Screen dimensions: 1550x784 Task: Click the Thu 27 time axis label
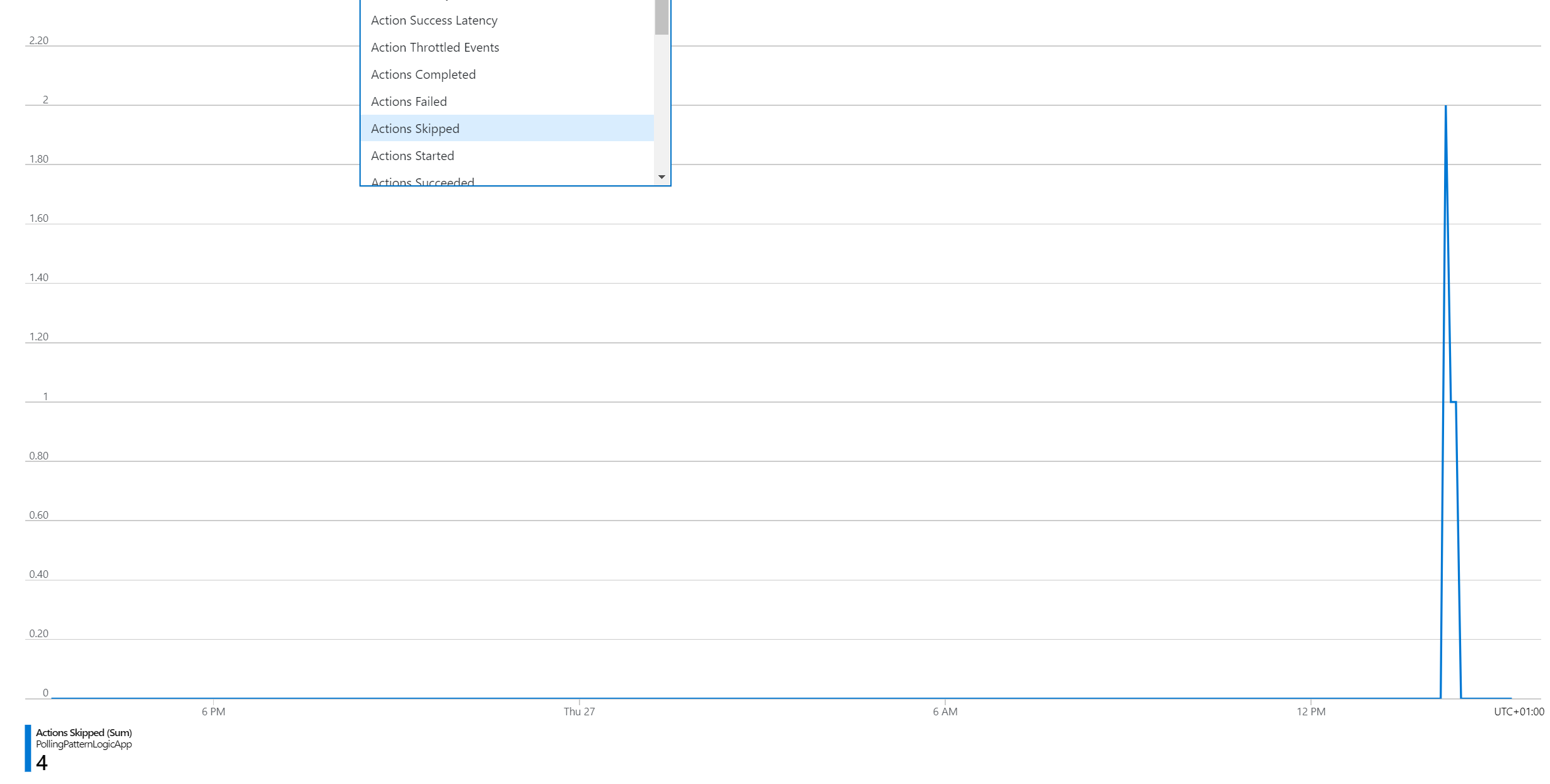point(579,712)
